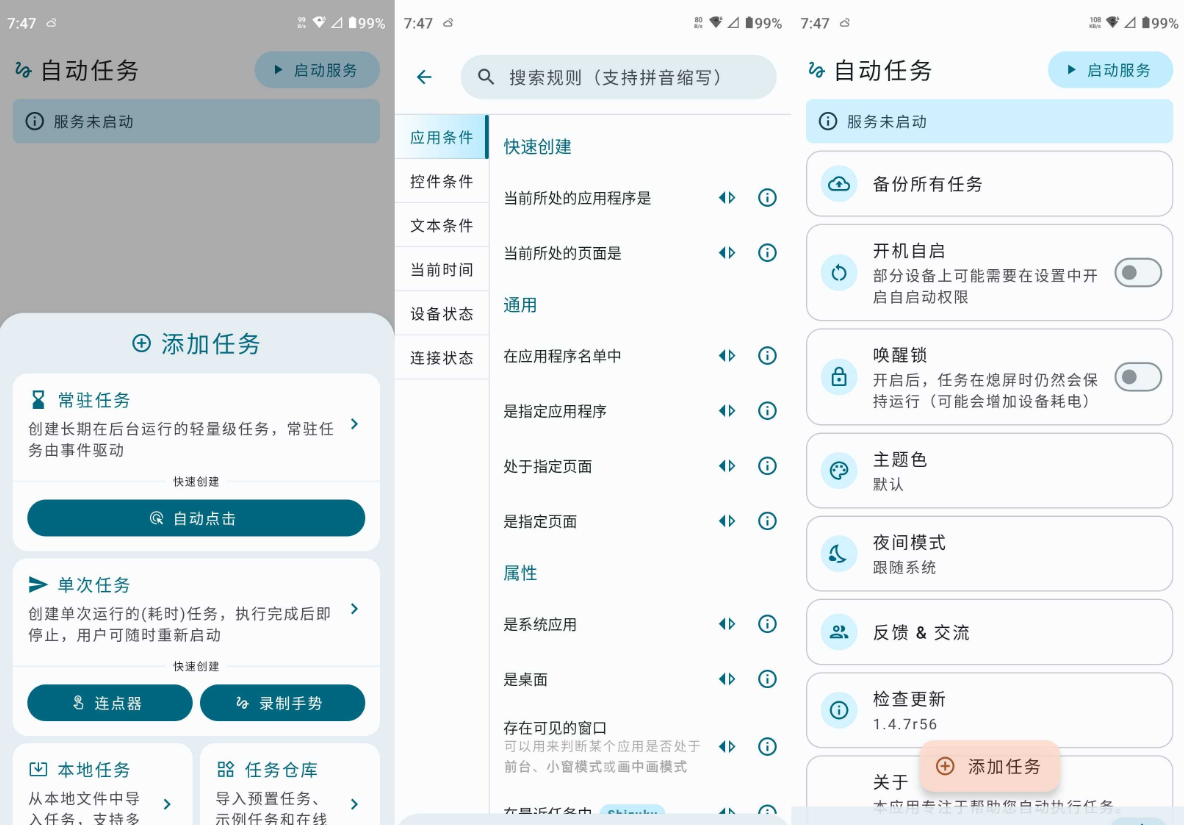Tap the 服务未启动 banner on settings screen
Screen dimensions: 1184x825
[x=989, y=122]
